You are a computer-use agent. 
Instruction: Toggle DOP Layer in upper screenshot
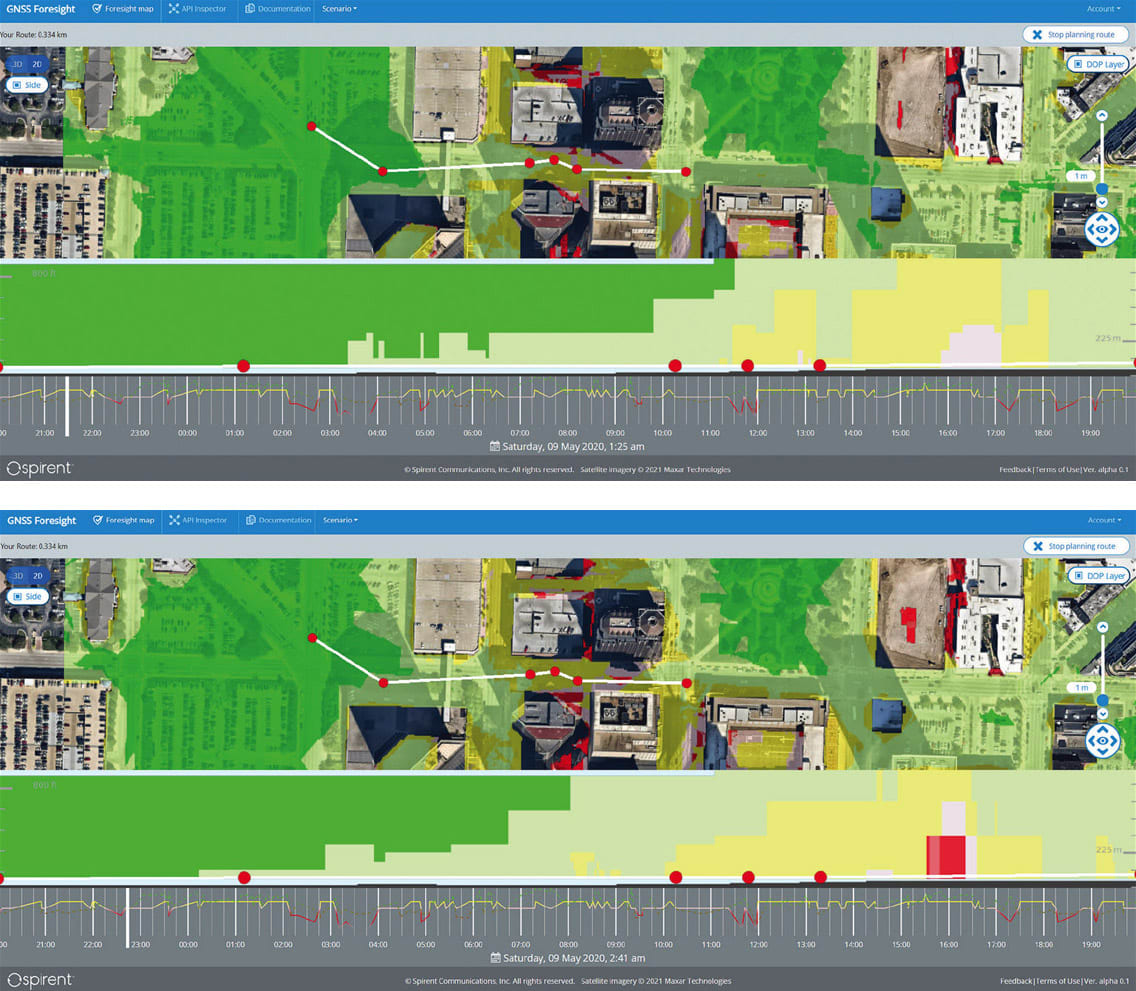tap(1100, 64)
